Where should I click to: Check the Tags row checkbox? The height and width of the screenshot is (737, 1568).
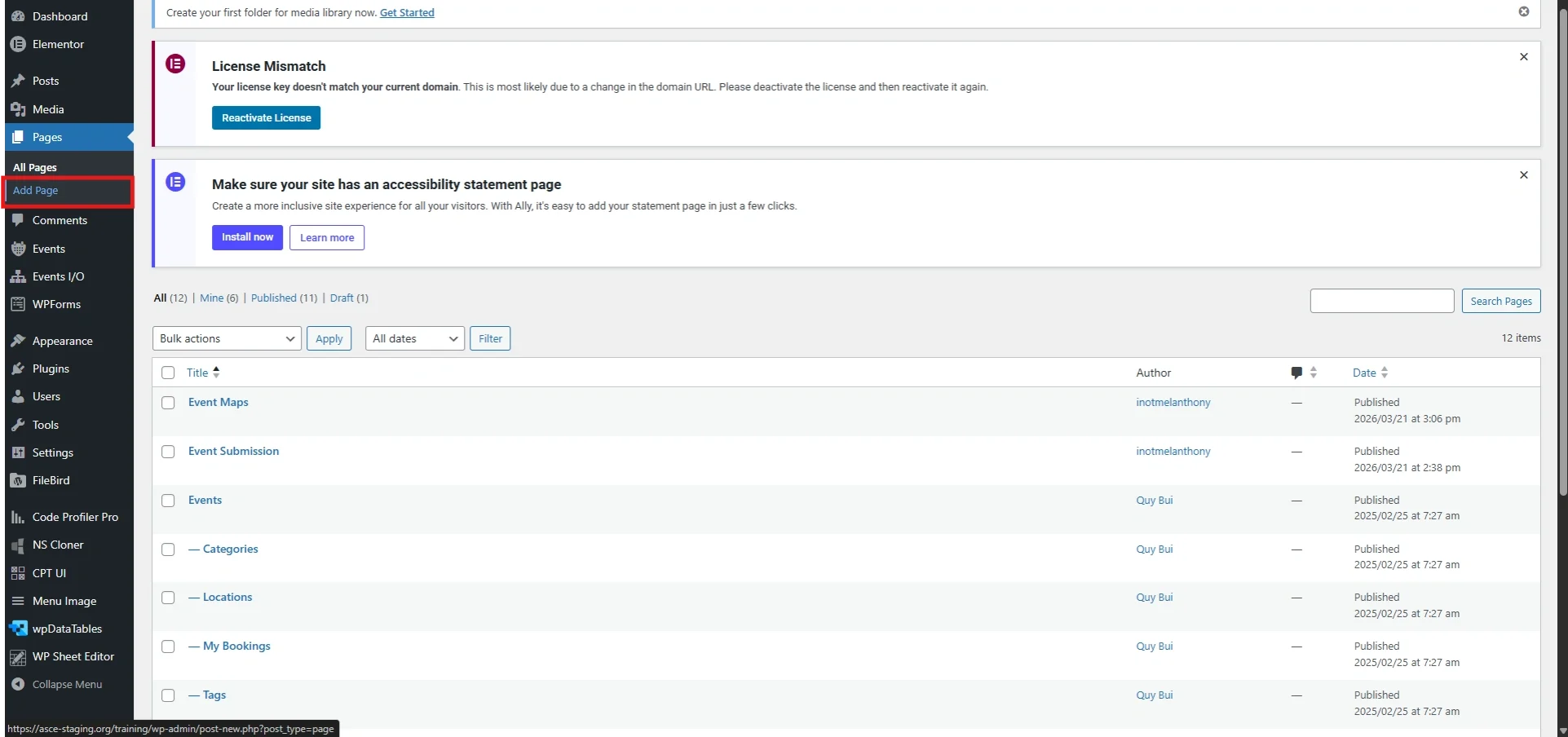(x=168, y=695)
